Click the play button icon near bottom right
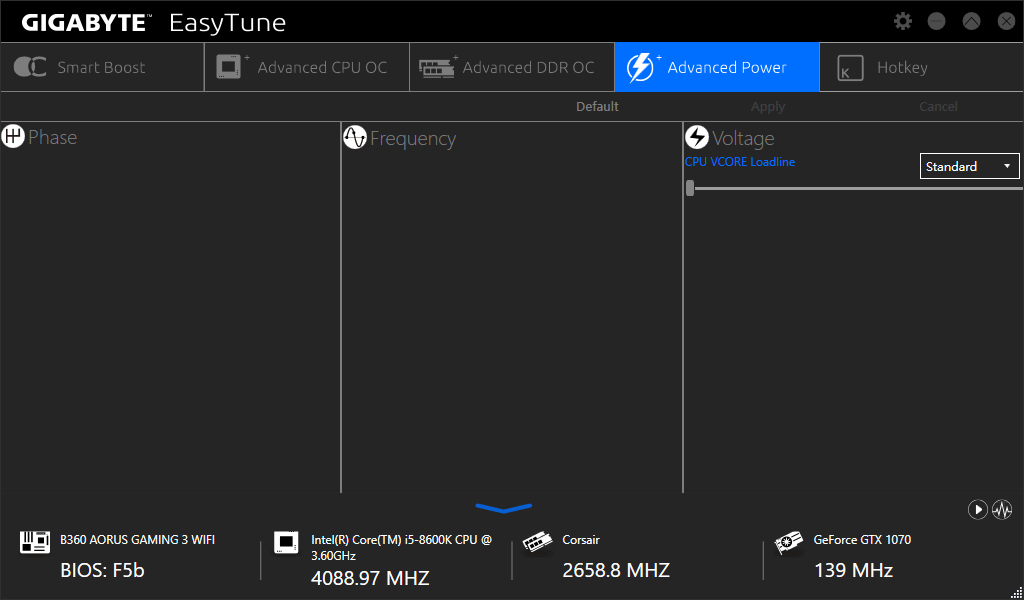The image size is (1024, 600). [x=978, y=509]
